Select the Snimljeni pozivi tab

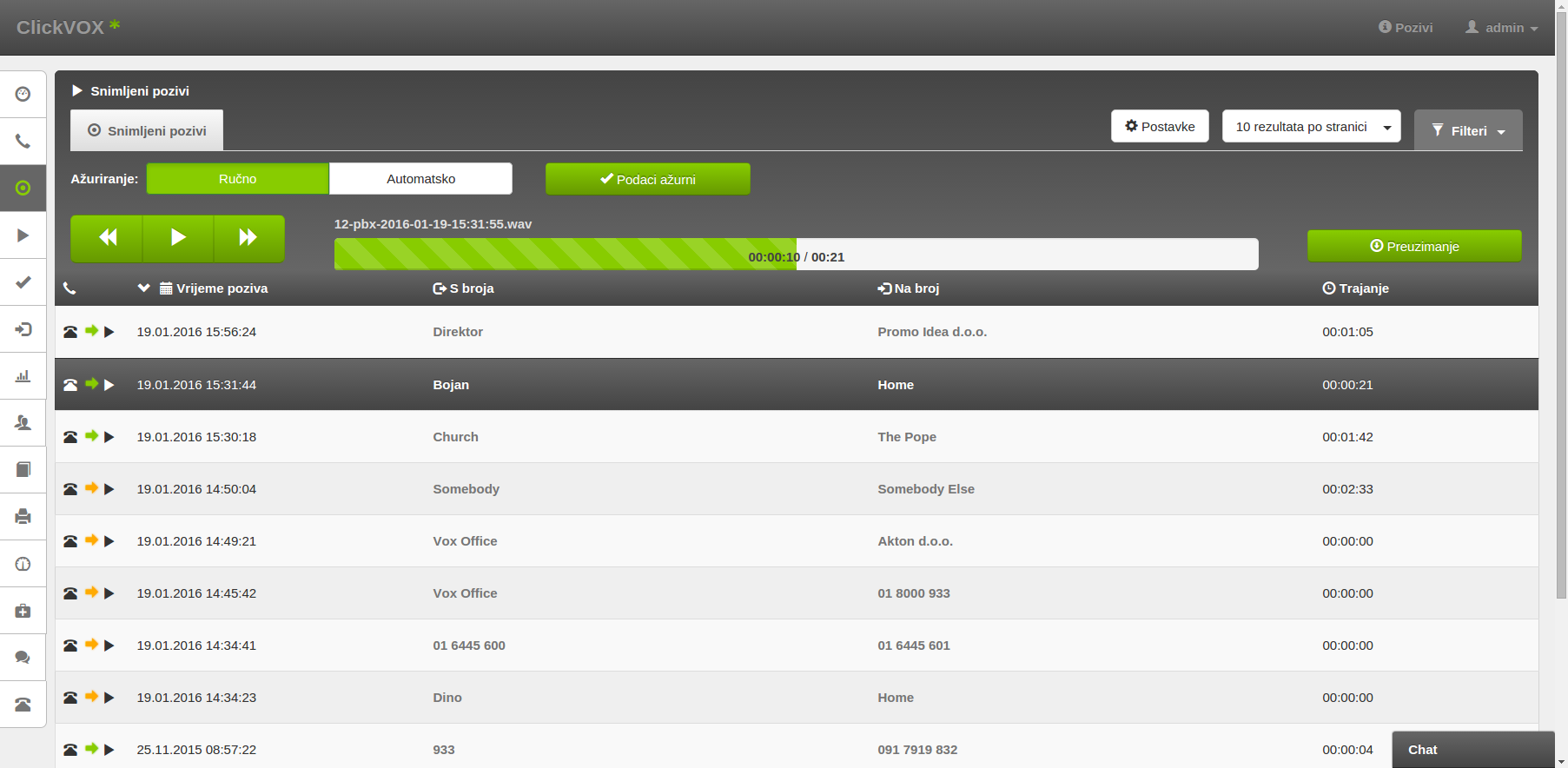pos(147,130)
